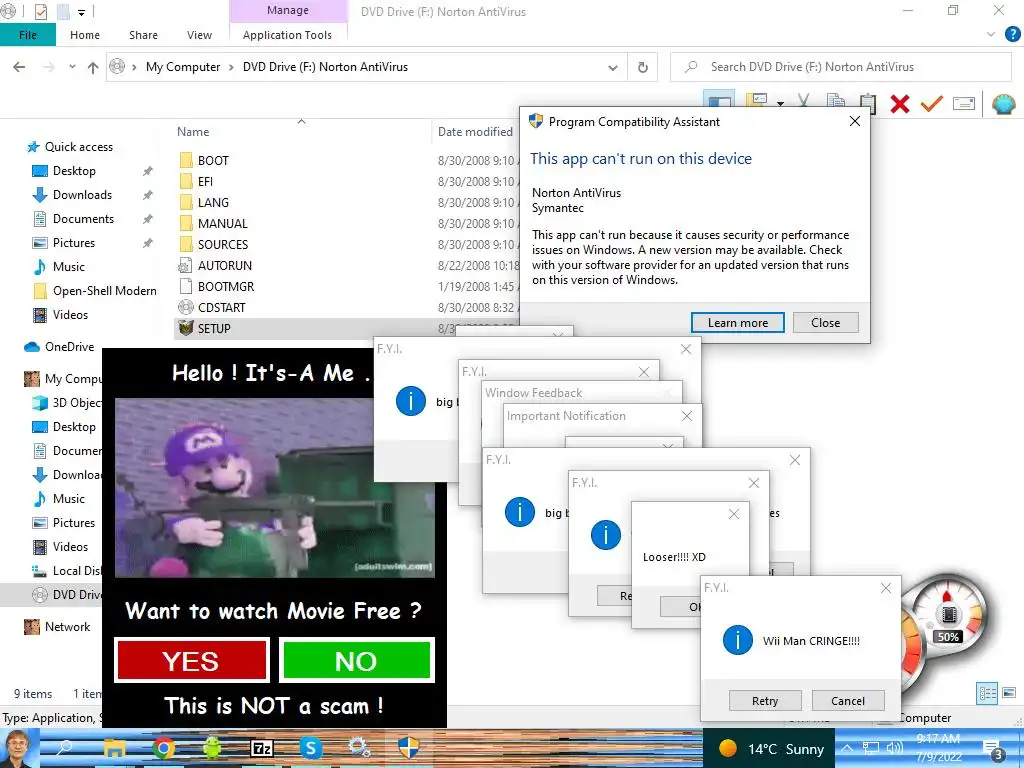Screen dimensions: 1024x768
Task: Click the Properties icon in quick access toolbar
Action: click(40, 11)
